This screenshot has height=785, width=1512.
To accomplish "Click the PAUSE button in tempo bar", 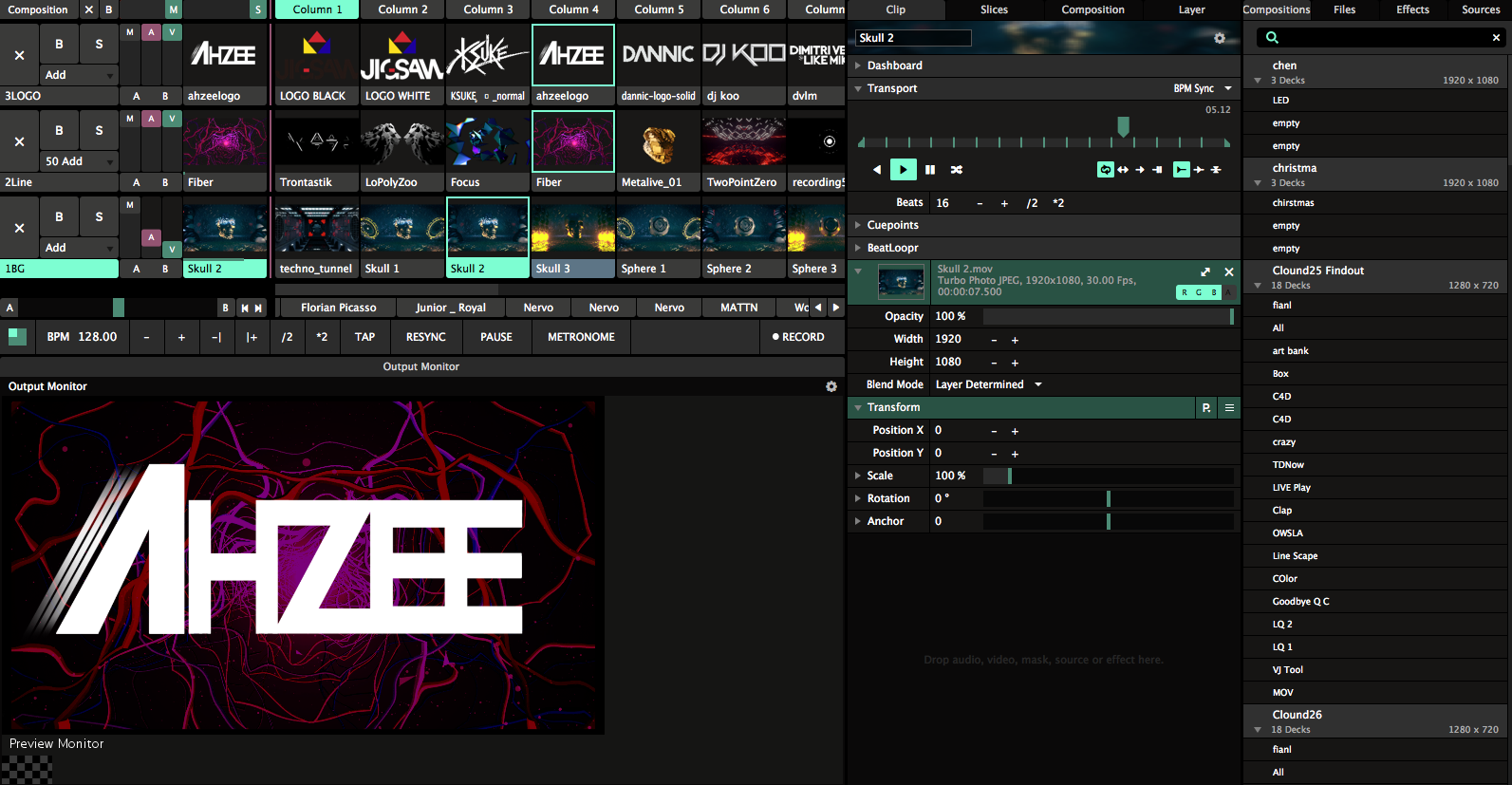I will pyautogui.click(x=495, y=337).
